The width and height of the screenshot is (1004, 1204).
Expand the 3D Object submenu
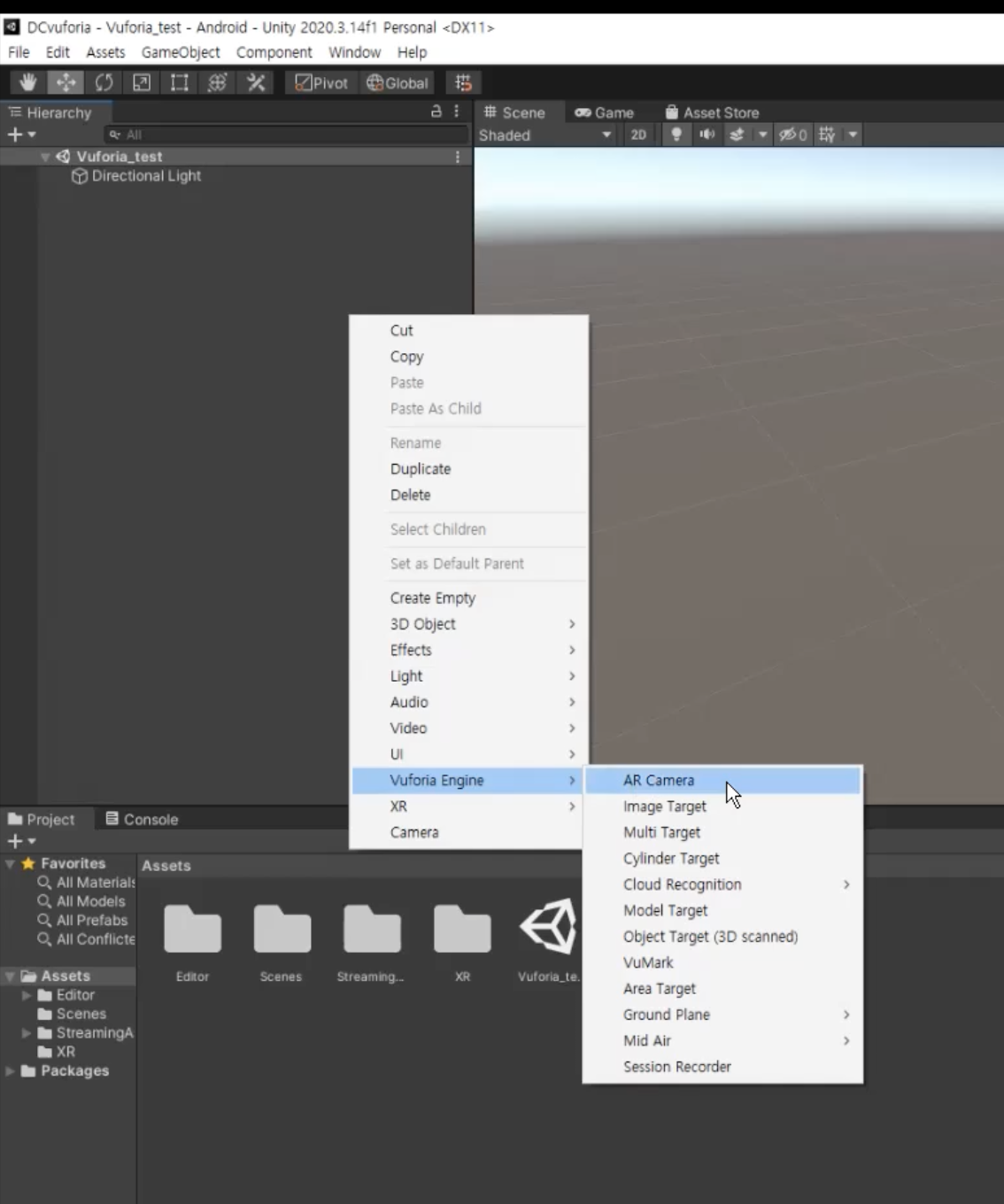coord(469,624)
